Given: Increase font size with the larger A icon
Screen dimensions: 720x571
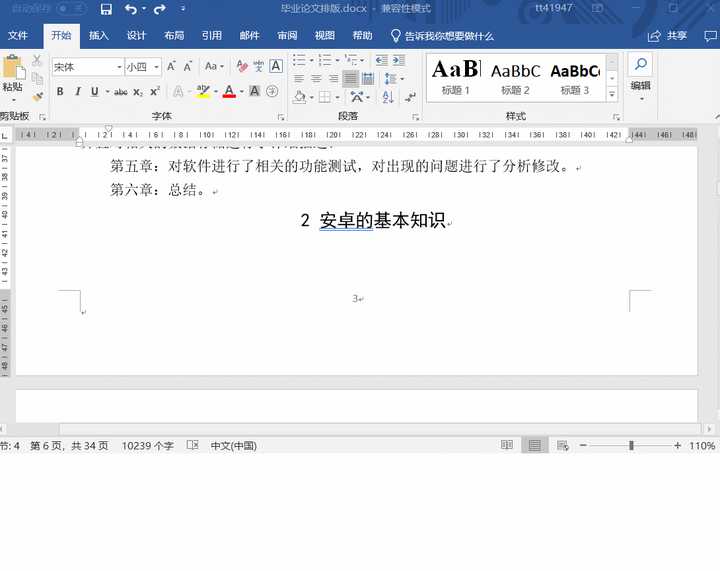Looking at the screenshot, I should 171,67.
